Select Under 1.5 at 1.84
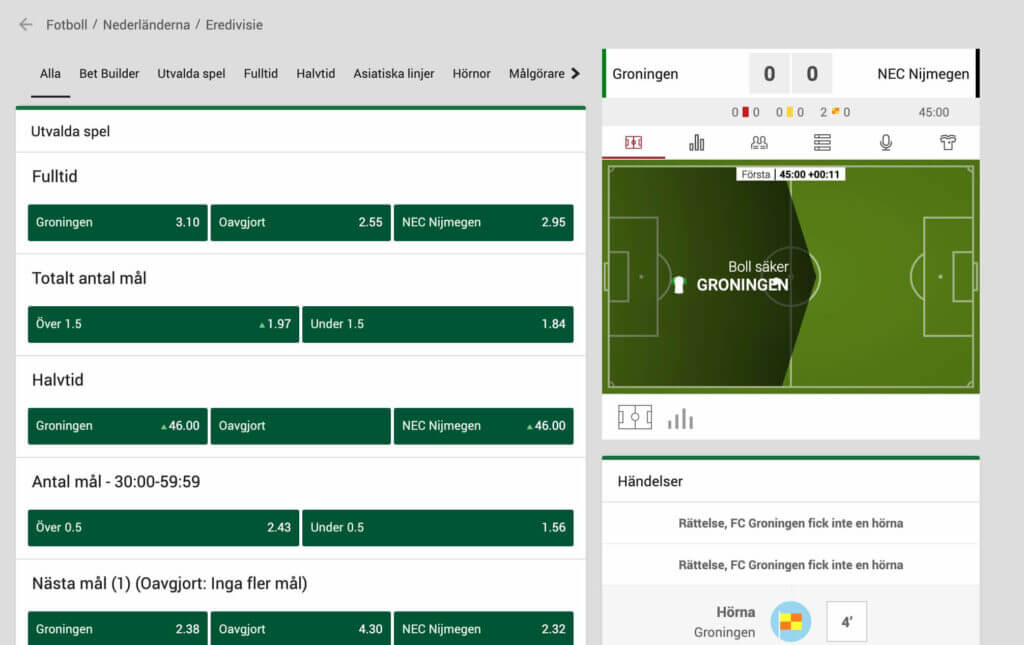This screenshot has height=645, width=1024. pyautogui.click(x=438, y=324)
